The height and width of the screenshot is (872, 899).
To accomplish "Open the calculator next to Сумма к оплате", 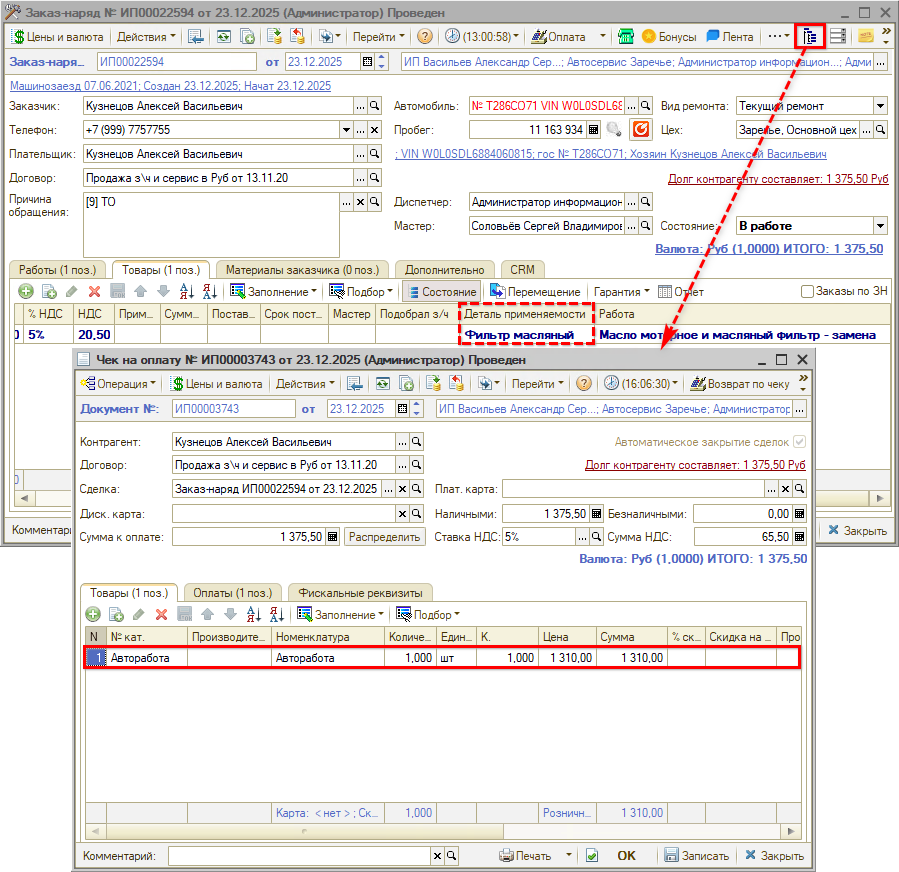I will [x=333, y=537].
